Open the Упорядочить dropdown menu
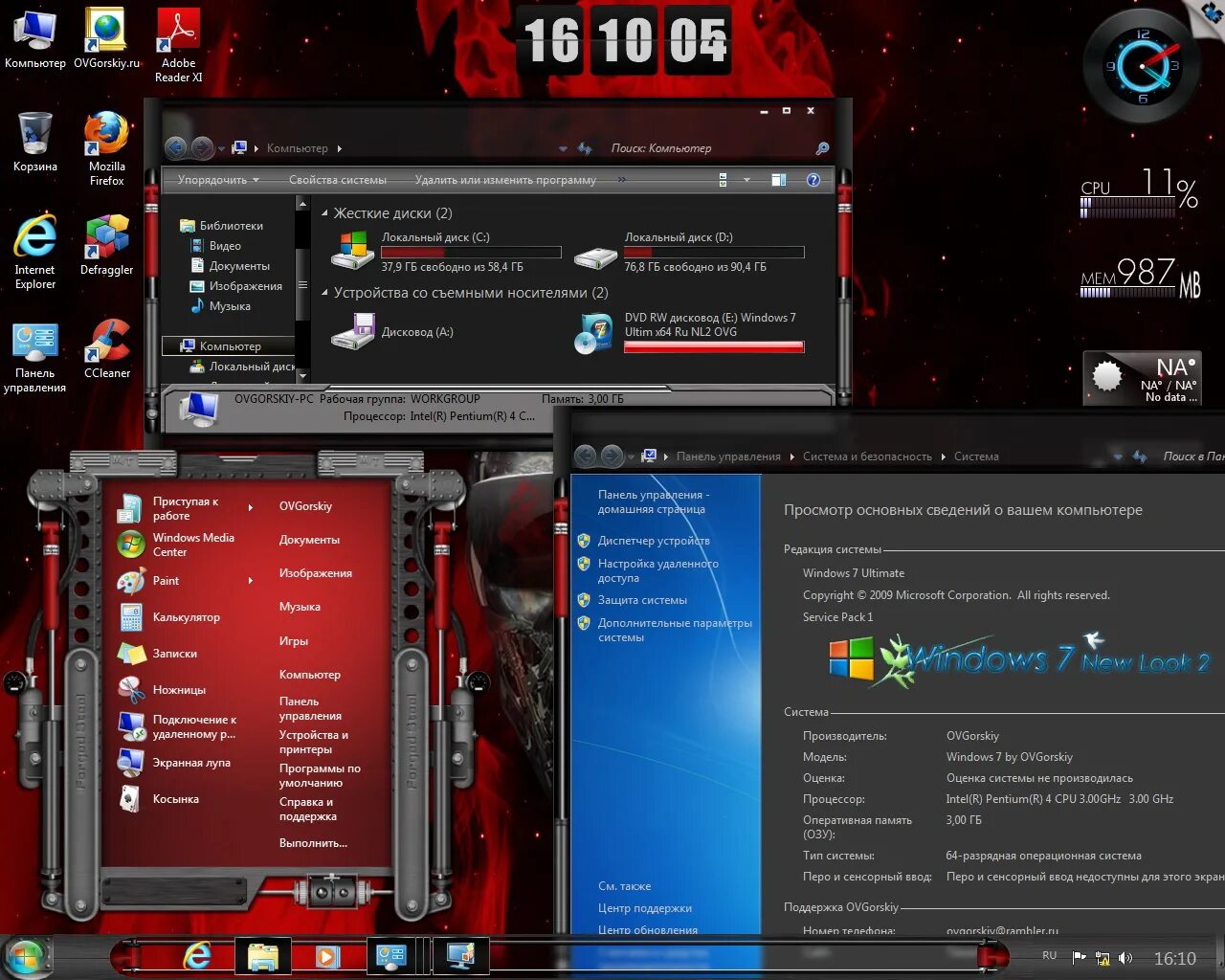1225x980 pixels. (218, 180)
